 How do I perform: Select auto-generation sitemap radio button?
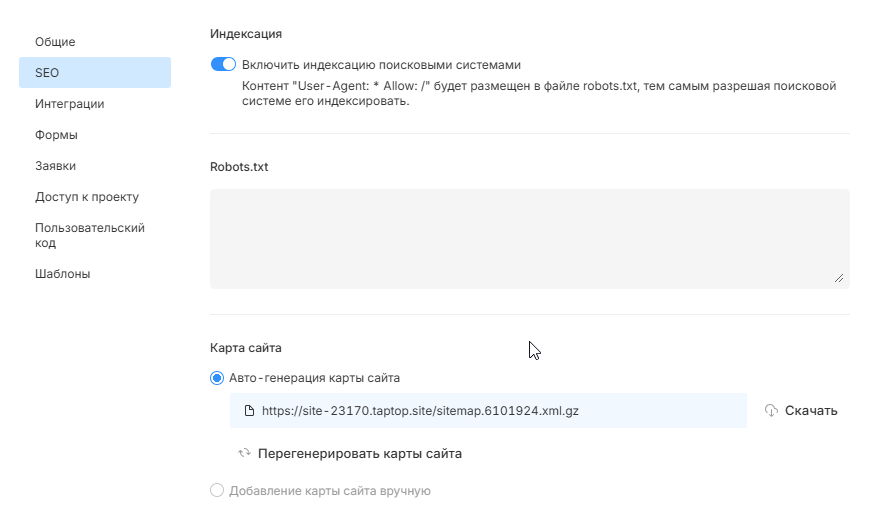217,378
